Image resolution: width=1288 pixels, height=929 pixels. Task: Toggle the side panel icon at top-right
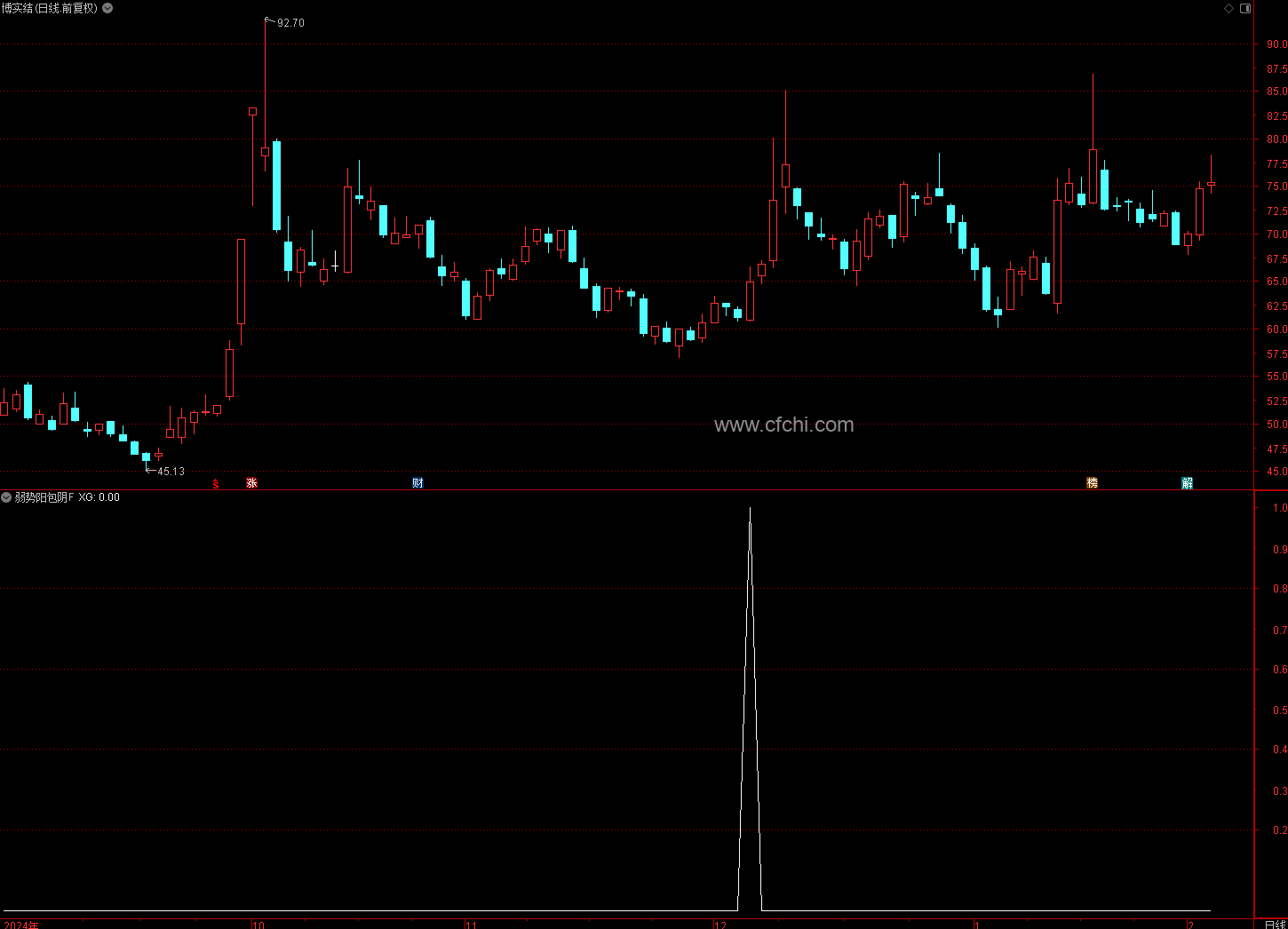pyautogui.click(x=1245, y=8)
